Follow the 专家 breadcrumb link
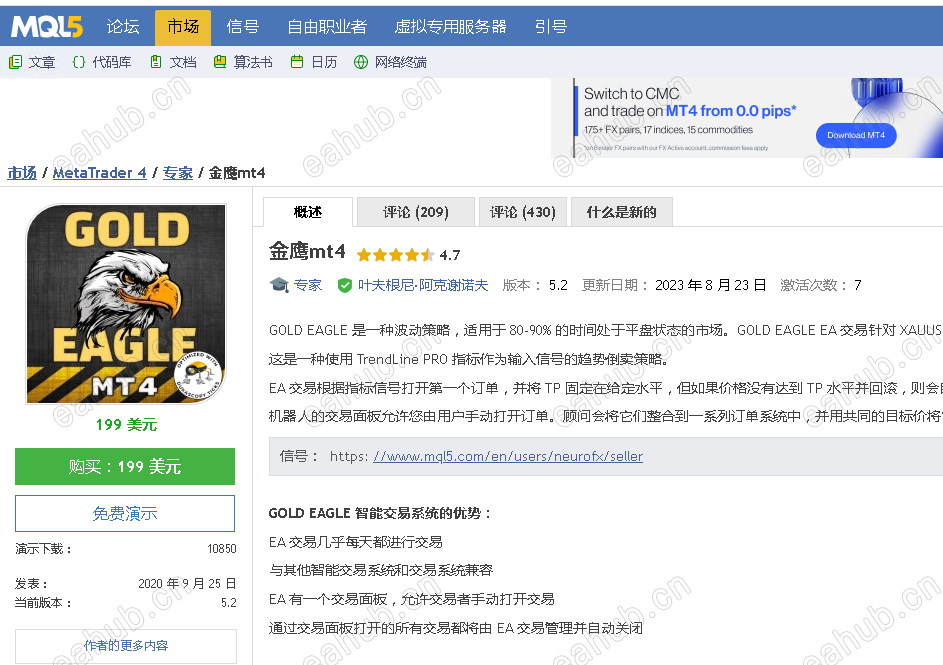Image resolution: width=943 pixels, height=665 pixels. tap(178, 173)
